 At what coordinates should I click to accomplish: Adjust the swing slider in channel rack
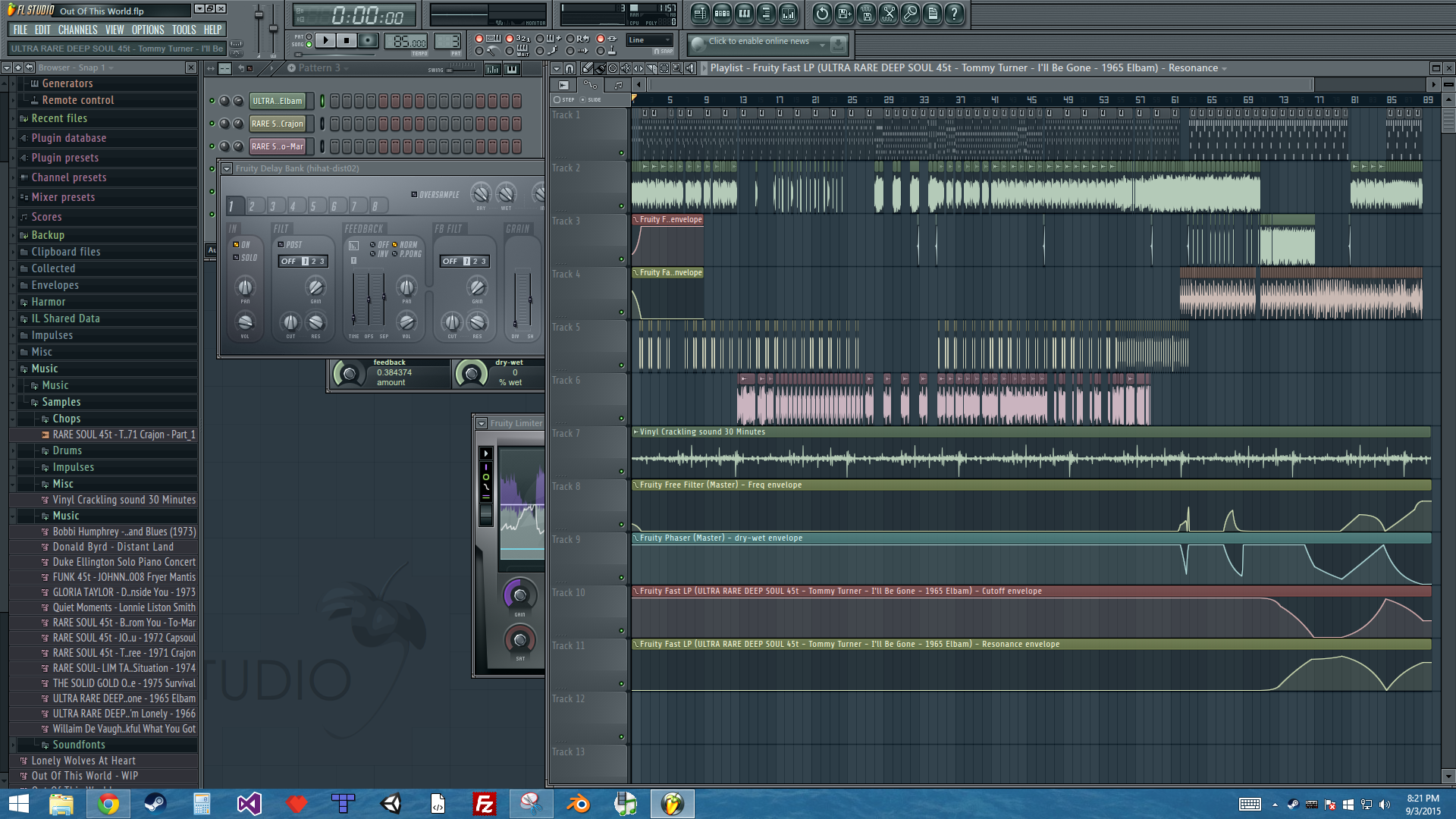click(460, 68)
